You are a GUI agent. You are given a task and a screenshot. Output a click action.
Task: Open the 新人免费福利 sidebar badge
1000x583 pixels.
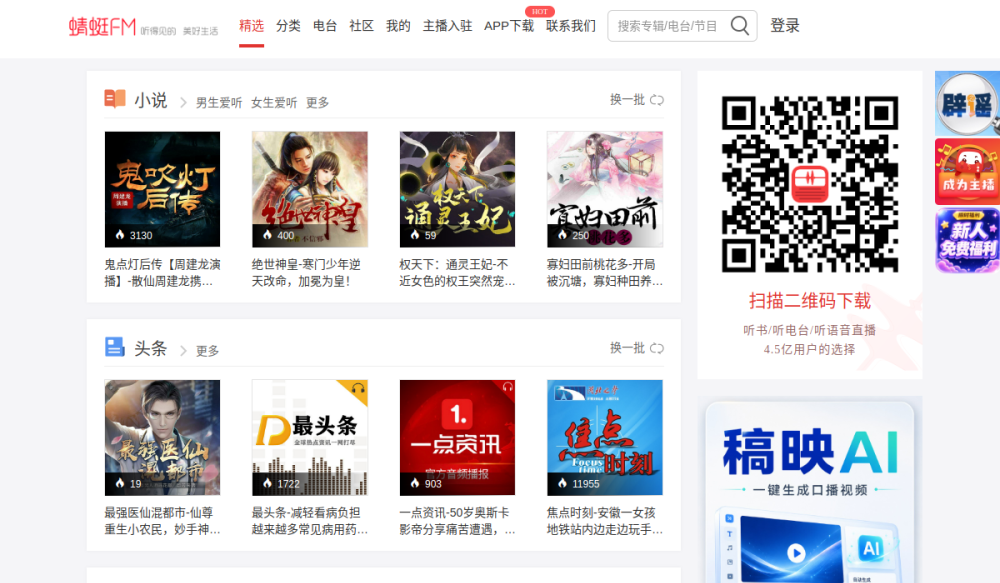[x=967, y=240]
